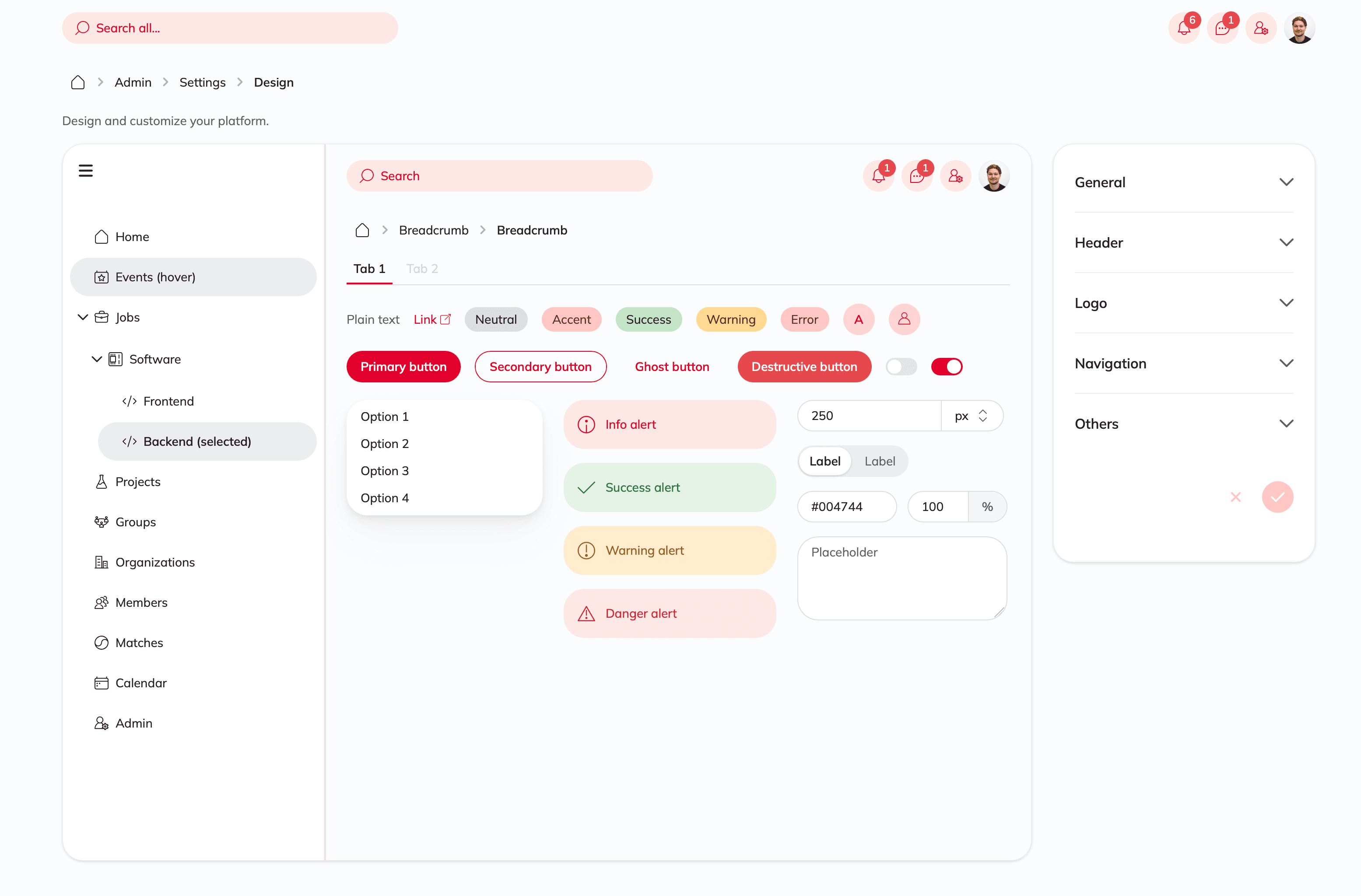Click the round user avatar chip icon
This screenshot has height=896, width=1361.
(904, 319)
